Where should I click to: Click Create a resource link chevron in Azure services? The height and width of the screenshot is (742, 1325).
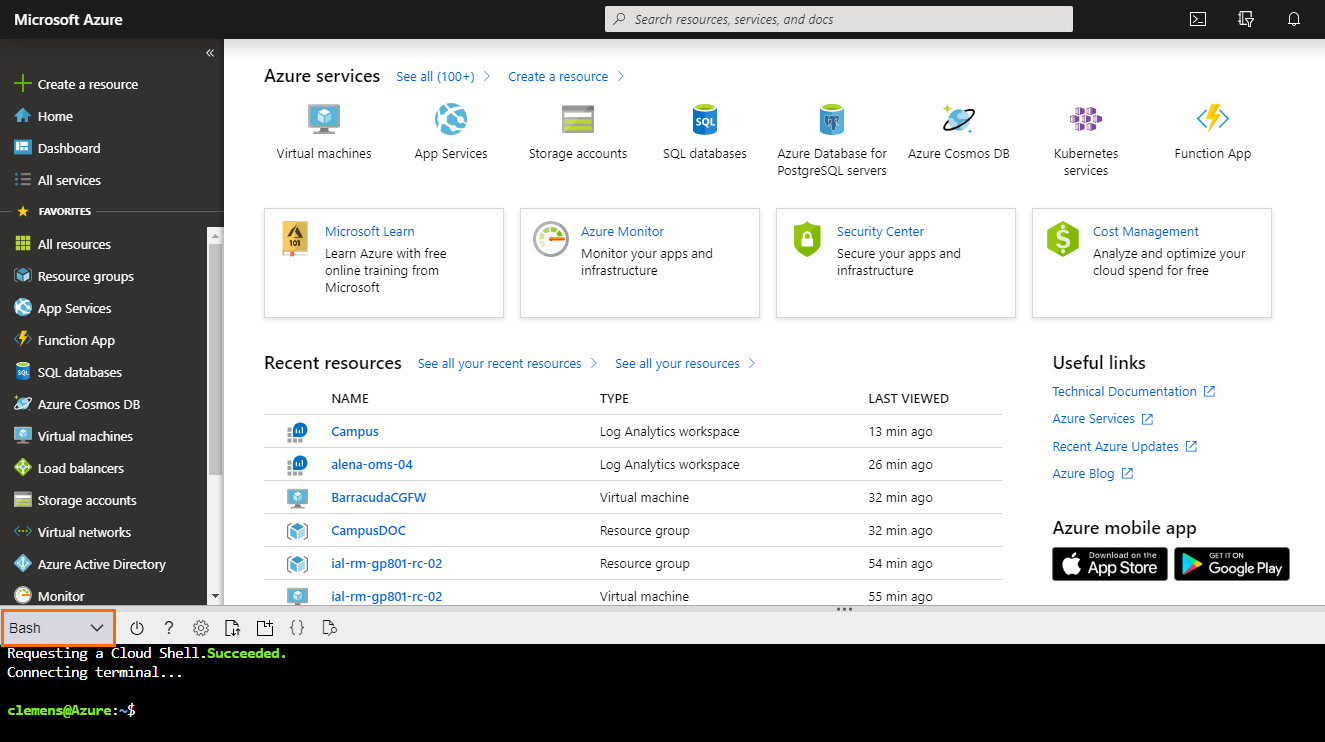tap(621, 76)
